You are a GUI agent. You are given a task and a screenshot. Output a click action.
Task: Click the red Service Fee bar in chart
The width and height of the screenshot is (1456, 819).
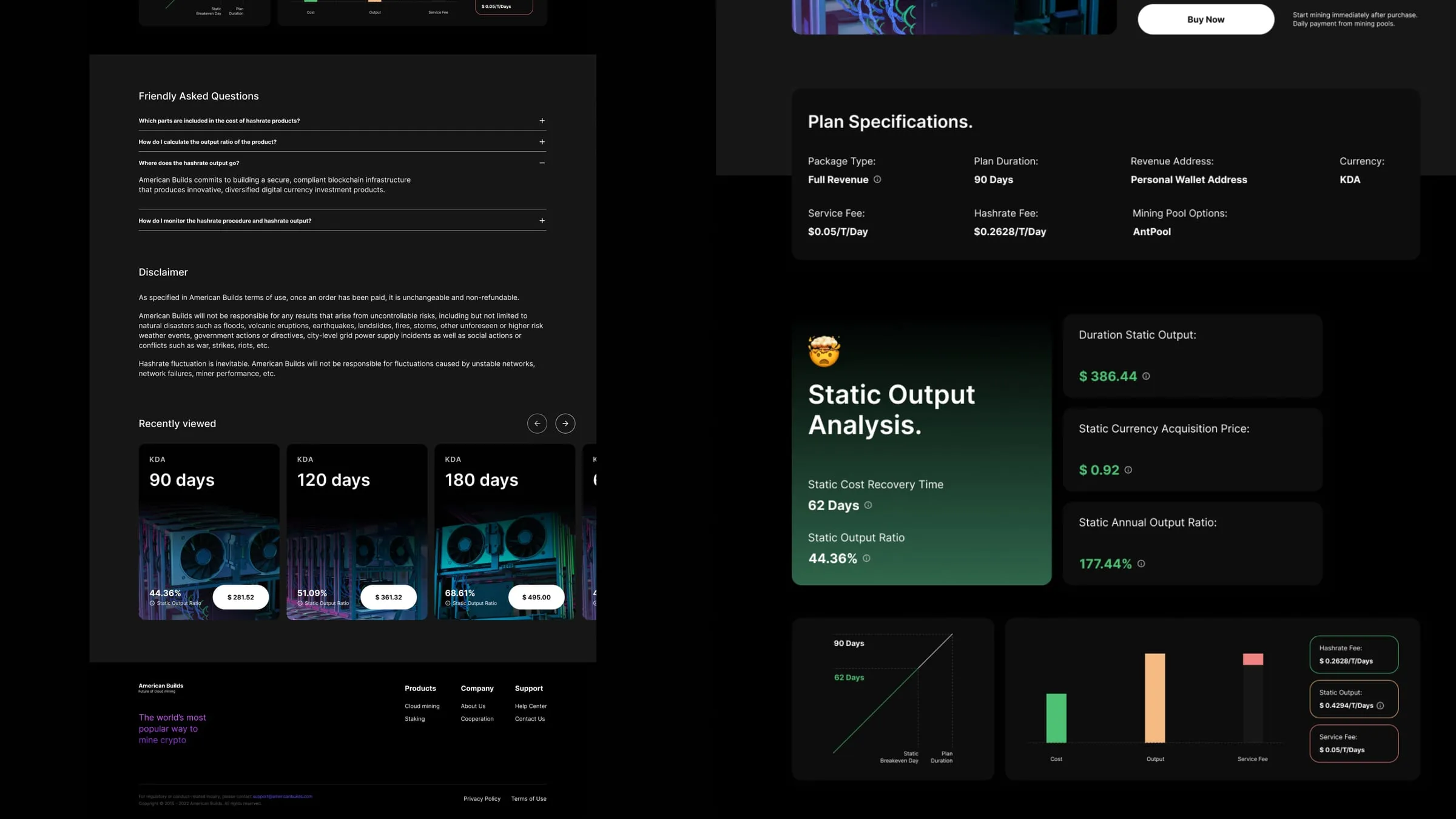tap(1253, 659)
